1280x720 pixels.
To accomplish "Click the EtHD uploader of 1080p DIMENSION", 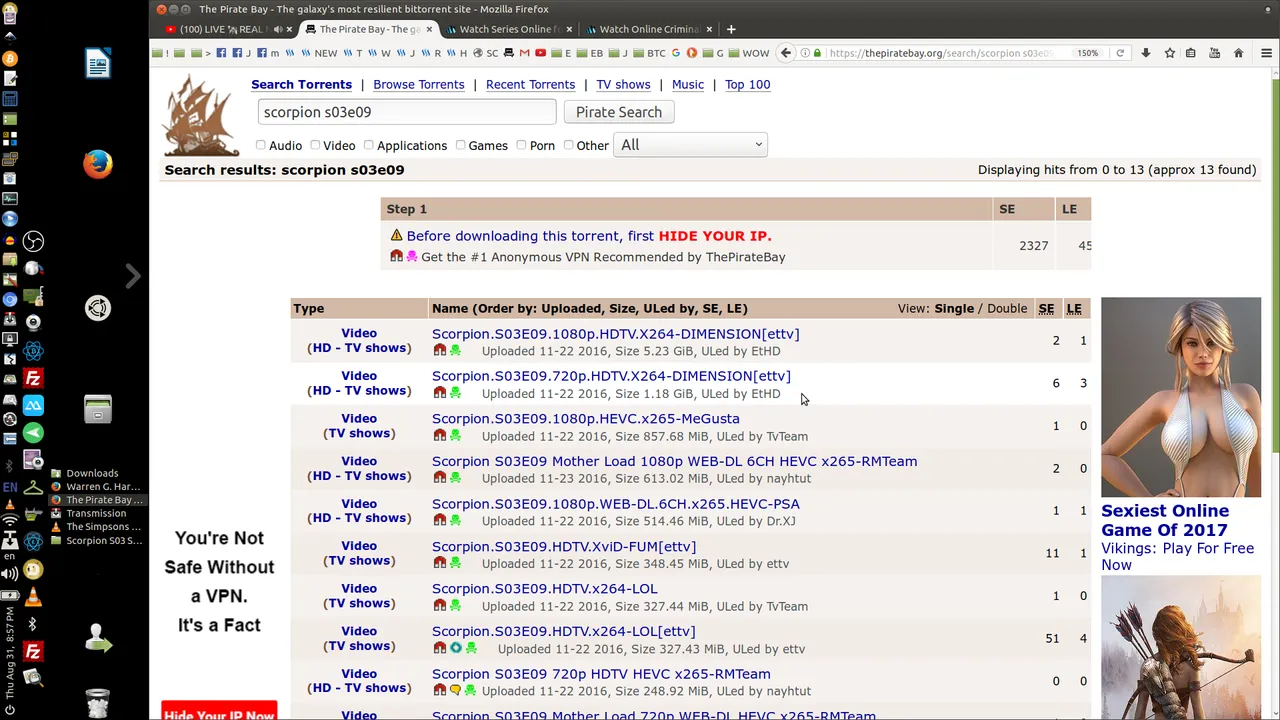I will click(x=766, y=351).
